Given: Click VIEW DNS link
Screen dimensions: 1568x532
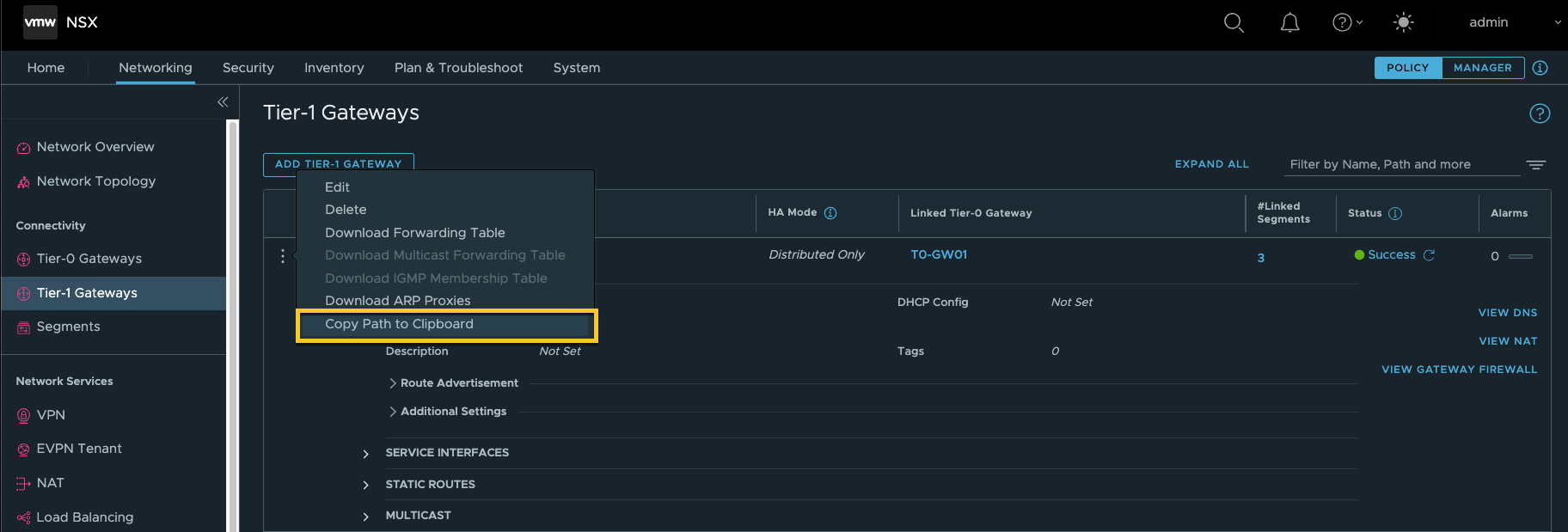Looking at the screenshot, I should (1508, 313).
